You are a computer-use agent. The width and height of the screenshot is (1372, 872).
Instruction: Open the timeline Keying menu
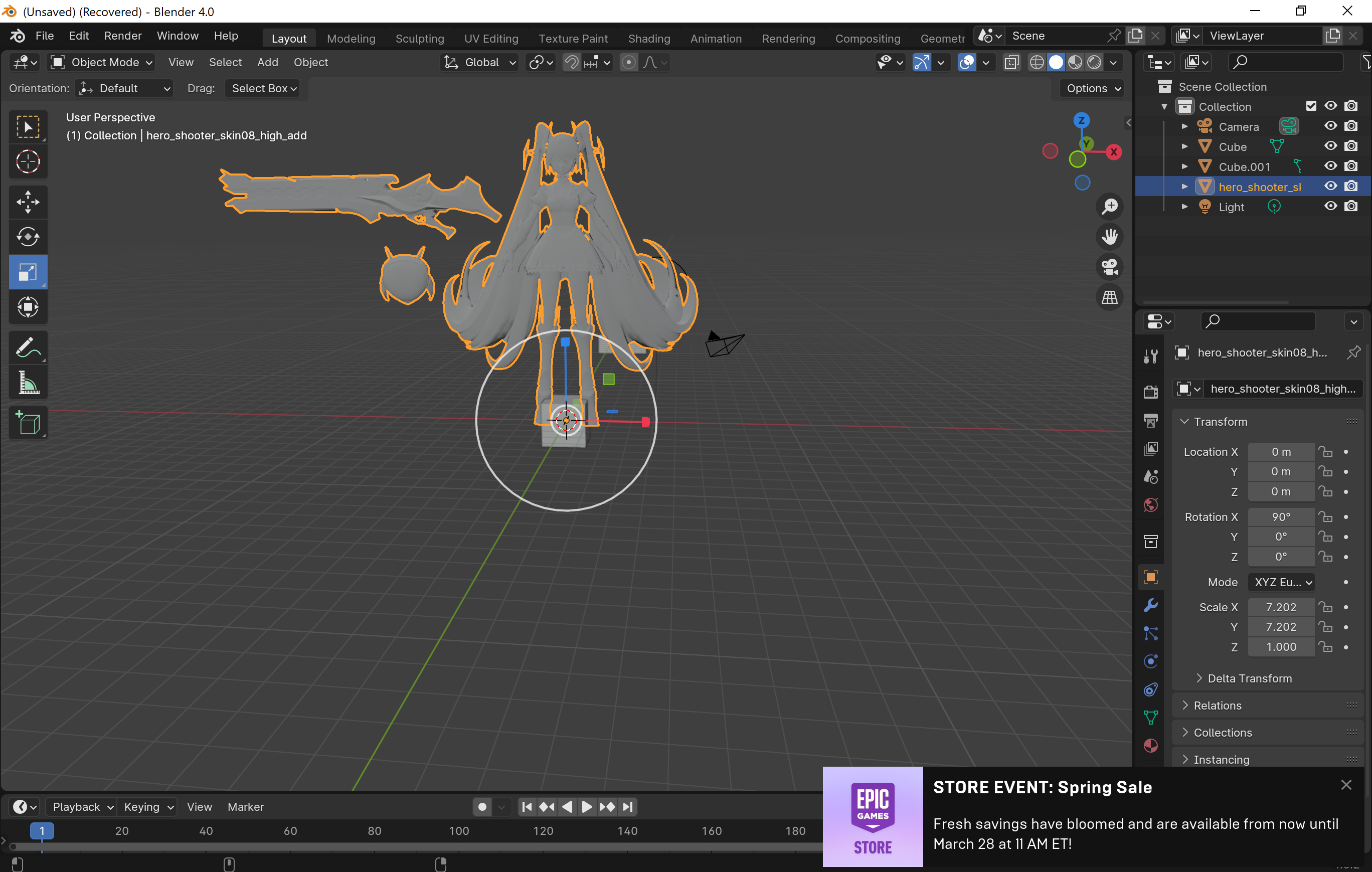147,806
